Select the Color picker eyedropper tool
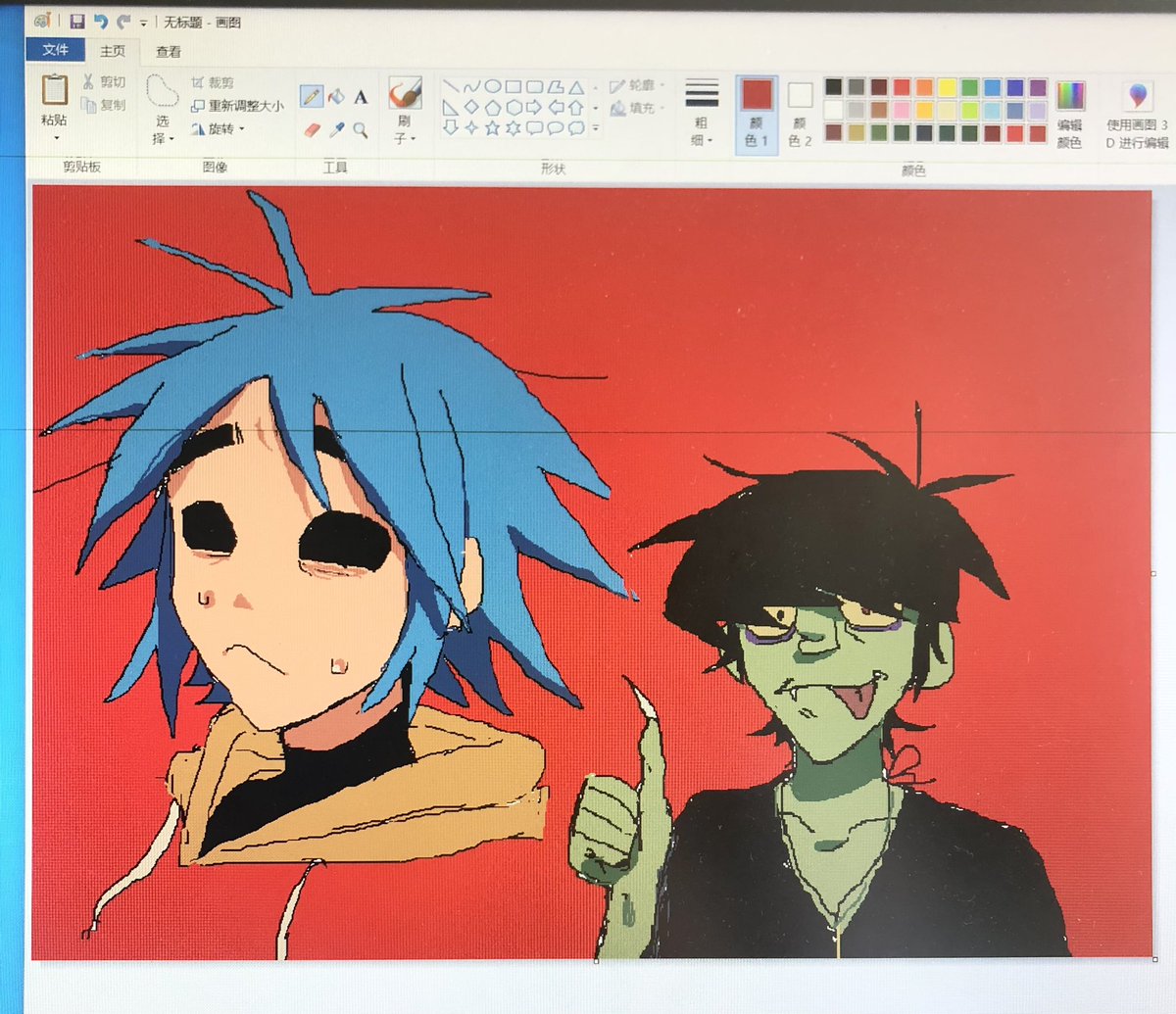Image resolution: width=1176 pixels, height=1014 pixels. pos(336,129)
